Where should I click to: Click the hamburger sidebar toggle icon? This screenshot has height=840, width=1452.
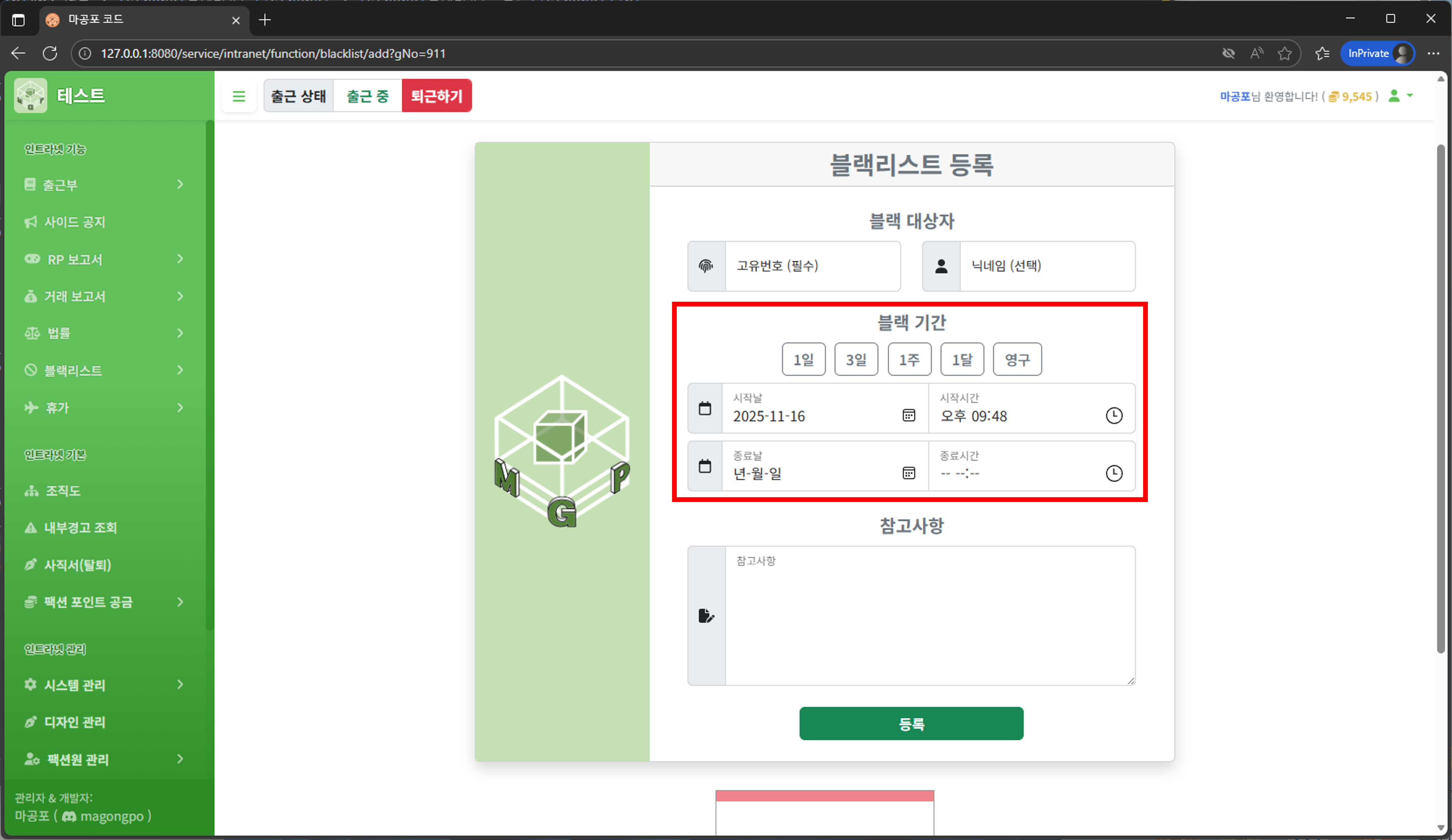pyautogui.click(x=239, y=96)
